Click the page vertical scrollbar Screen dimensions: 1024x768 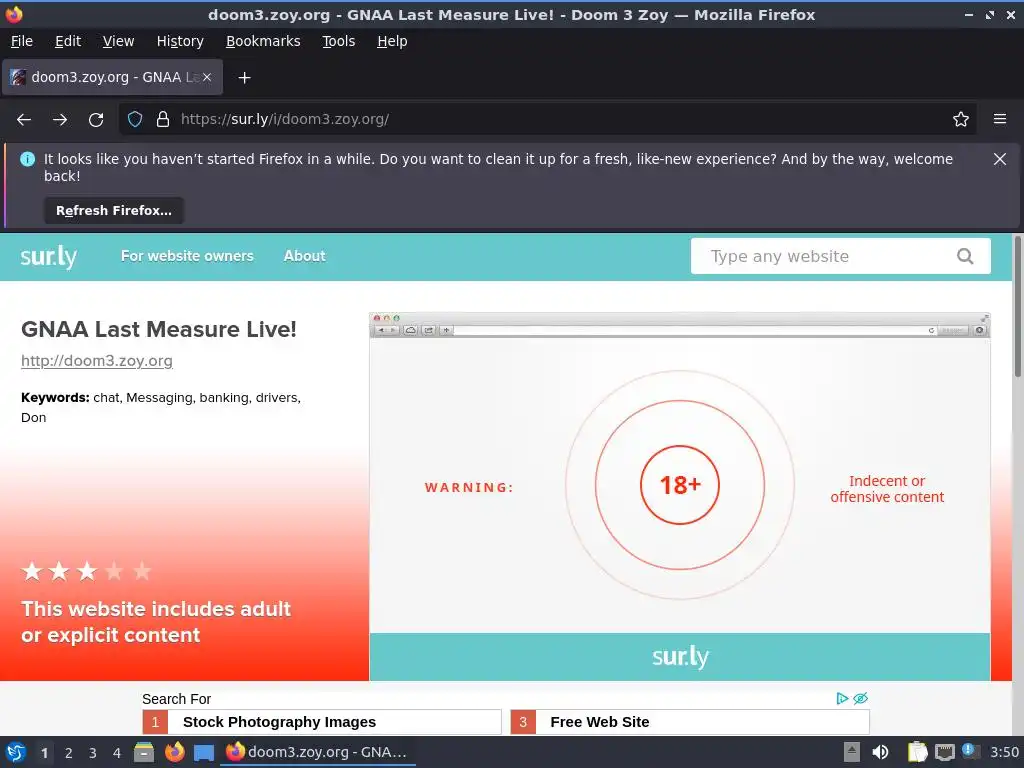(x=1017, y=306)
